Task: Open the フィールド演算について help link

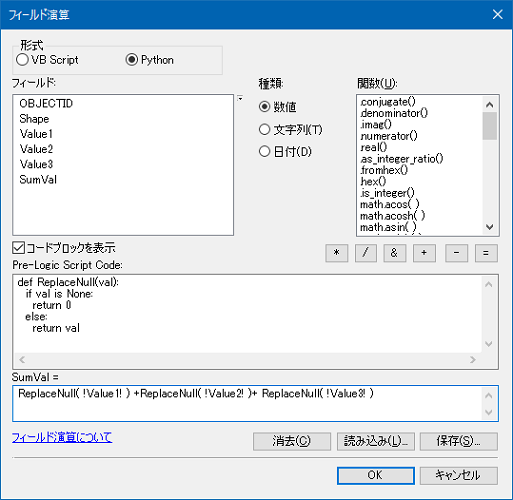Action: [x=62, y=437]
